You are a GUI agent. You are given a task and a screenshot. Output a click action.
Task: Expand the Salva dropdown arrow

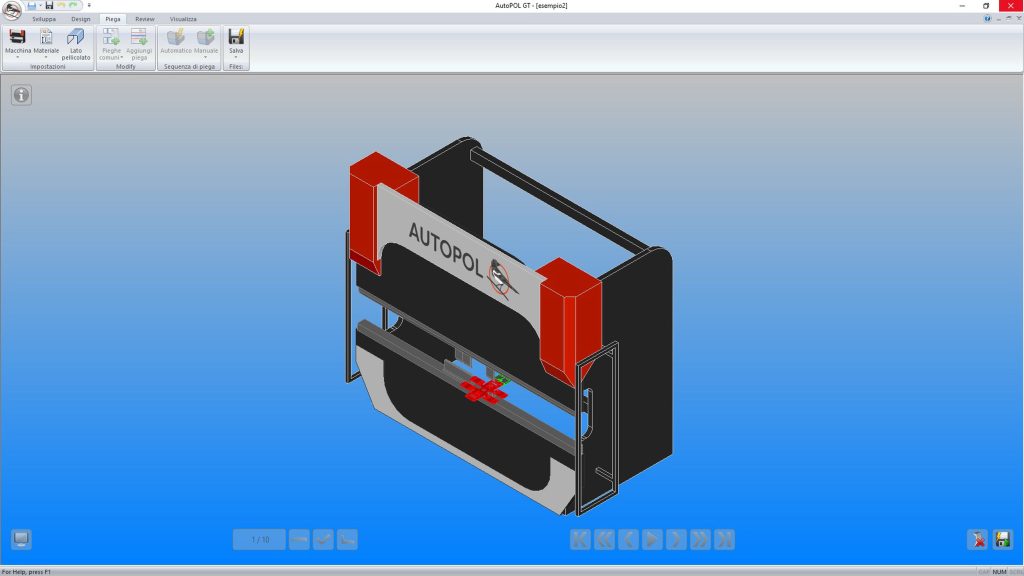click(x=236, y=57)
